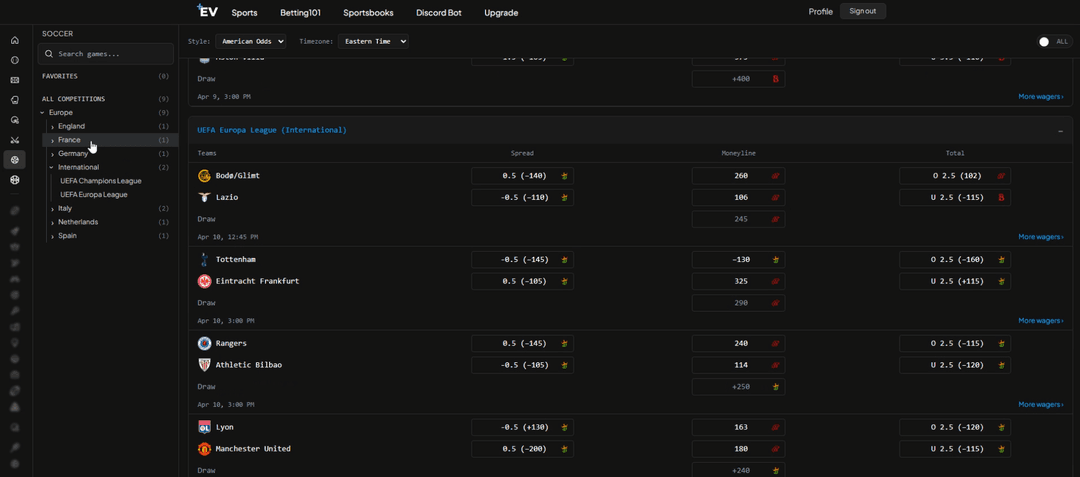Open the Betting101 menu item

coord(300,12)
